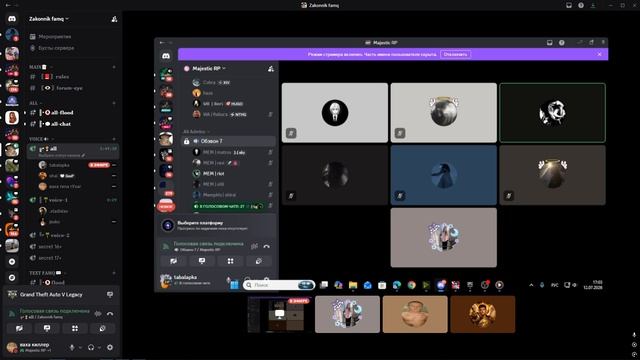Open the inbox icon in title bar
Screen dimensions: 640x360
pos(569,5)
